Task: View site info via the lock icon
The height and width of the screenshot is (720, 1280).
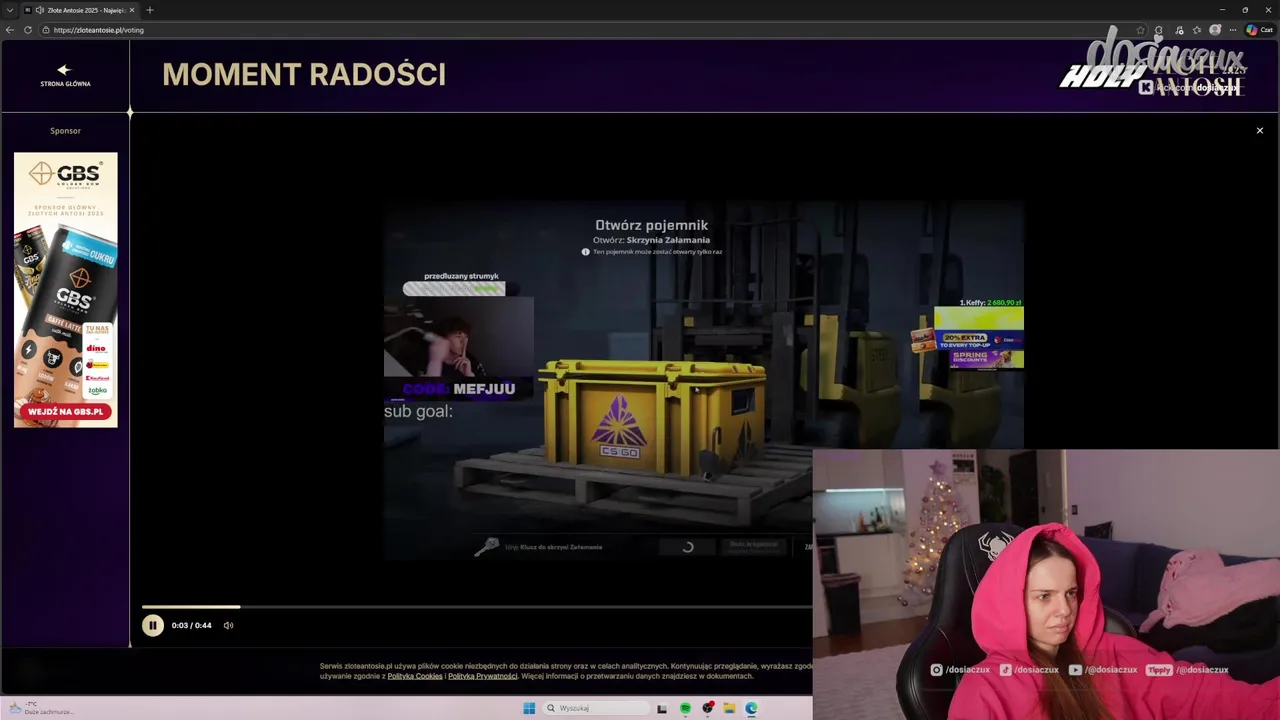Action: coord(45,30)
